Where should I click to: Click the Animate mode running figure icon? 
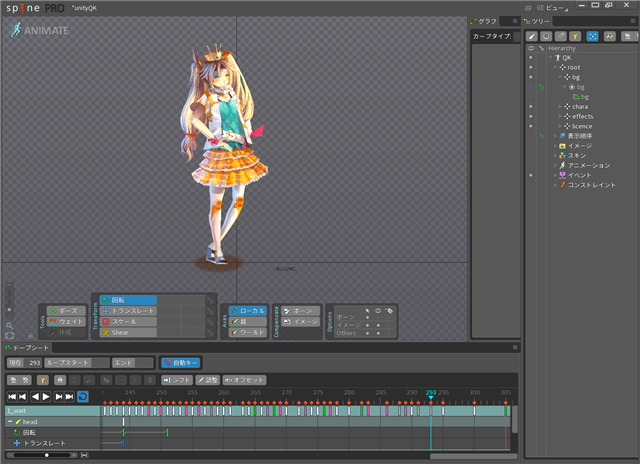click(16, 30)
